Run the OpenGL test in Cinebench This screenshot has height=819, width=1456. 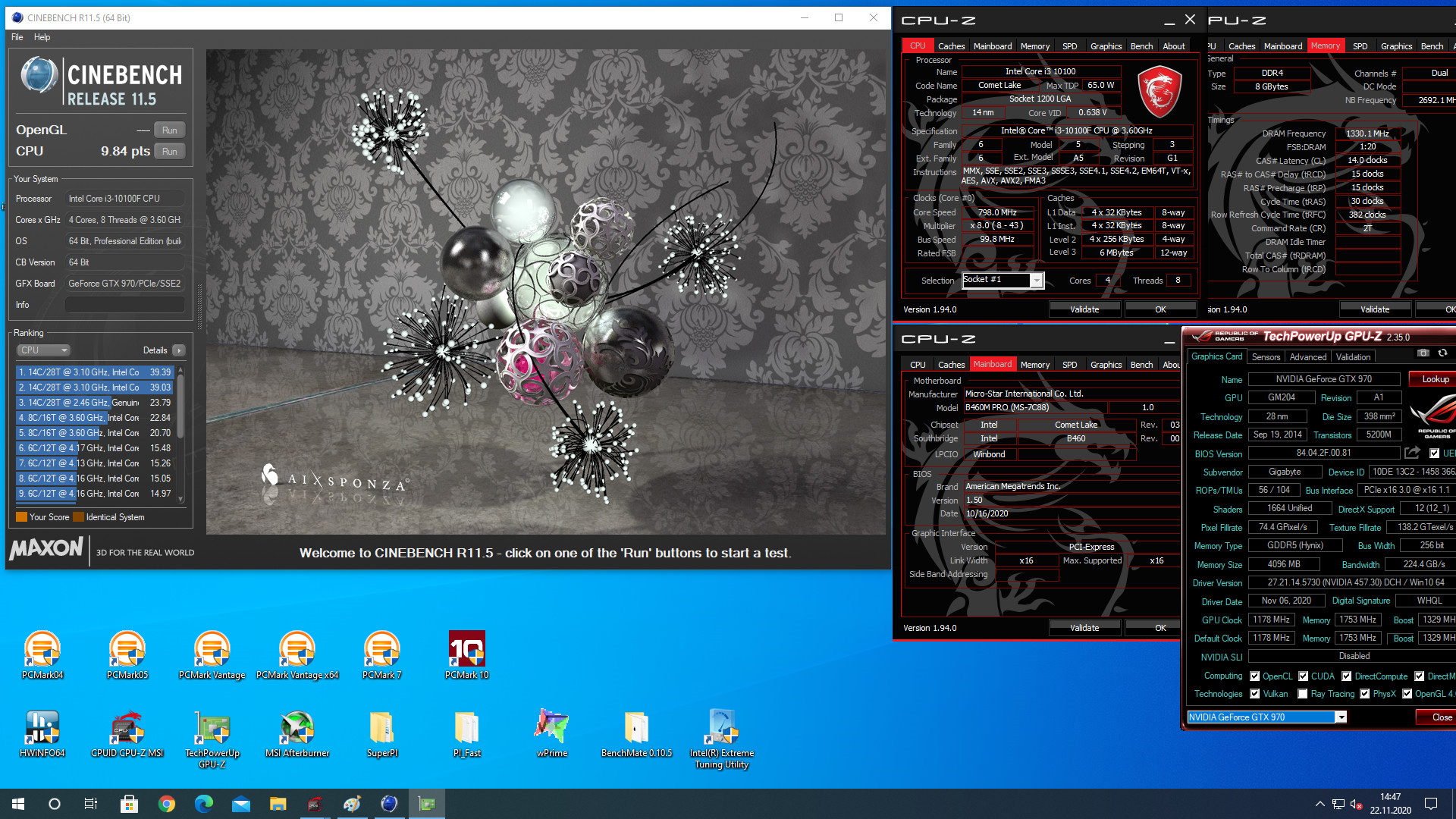pyautogui.click(x=170, y=130)
